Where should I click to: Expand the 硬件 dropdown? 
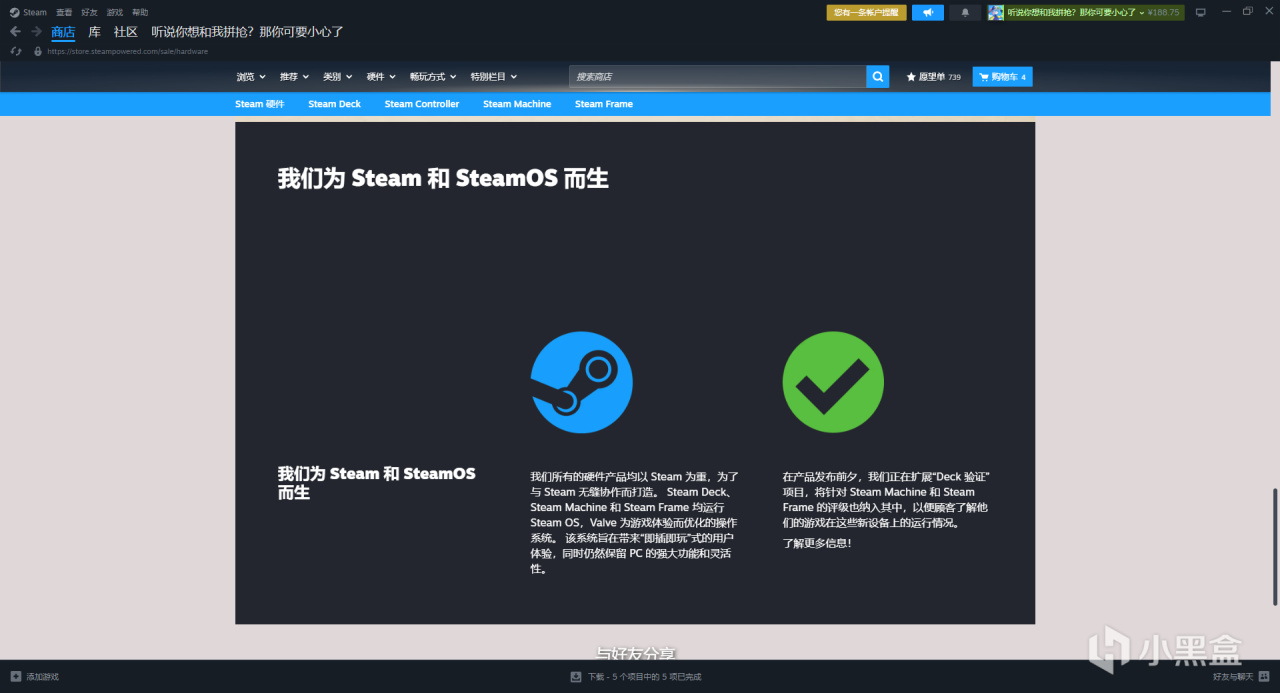click(381, 76)
